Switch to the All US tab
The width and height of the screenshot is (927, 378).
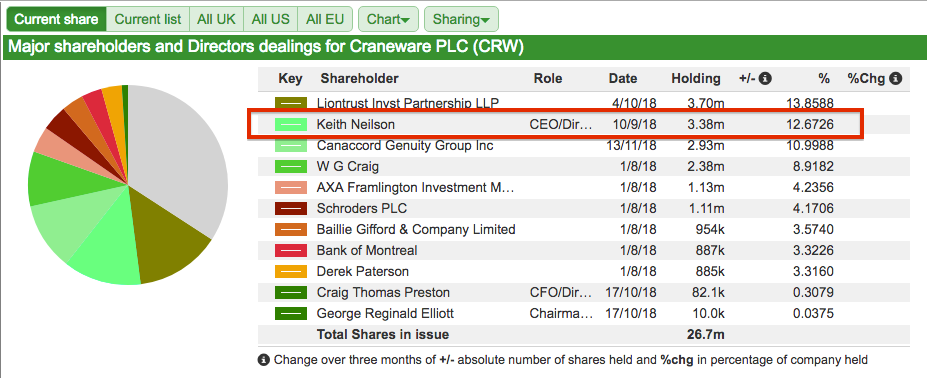click(x=271, y=19)
